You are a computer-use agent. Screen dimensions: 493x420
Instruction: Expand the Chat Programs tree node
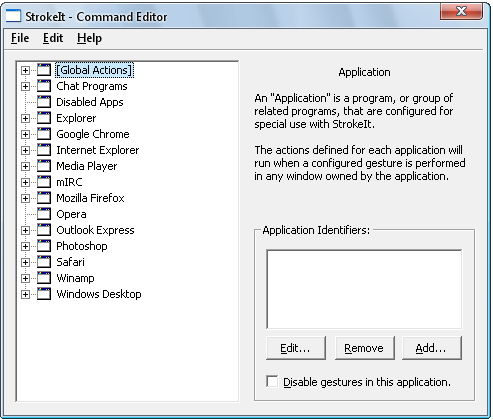tap(25, 86)
